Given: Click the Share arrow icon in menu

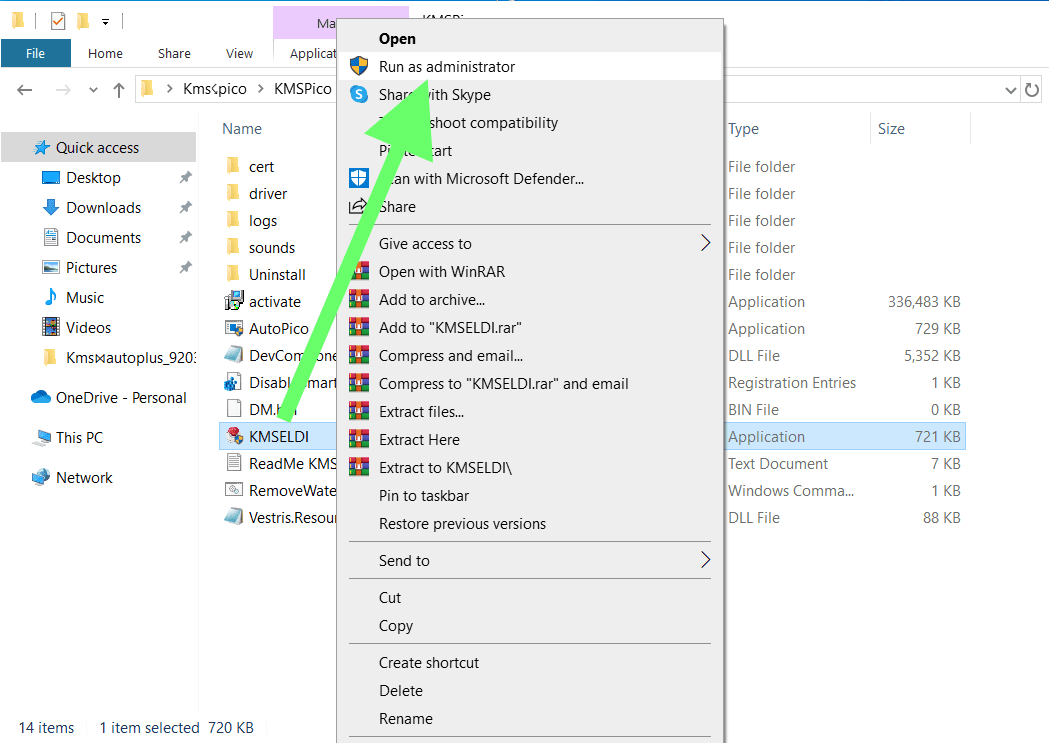Looking at the screenshot, I should (x=359, y=206).
